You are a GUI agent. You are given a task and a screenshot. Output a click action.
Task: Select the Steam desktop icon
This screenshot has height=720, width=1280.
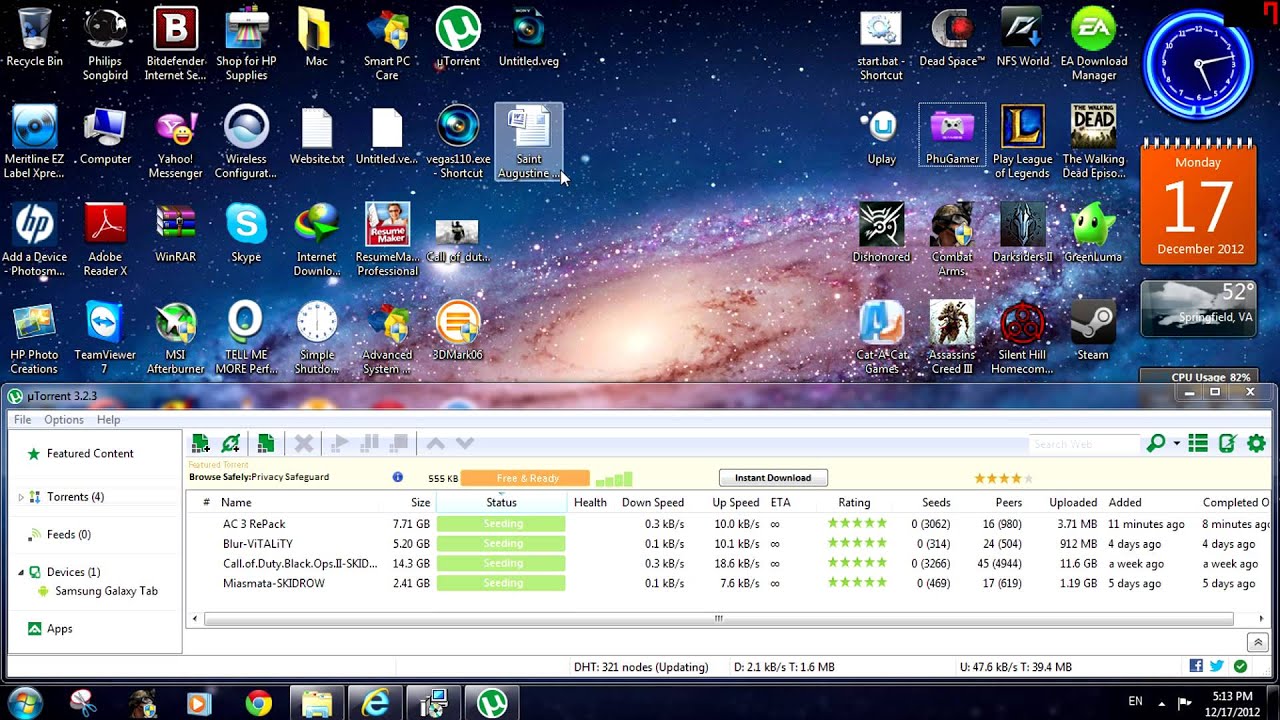[1092, 331]
